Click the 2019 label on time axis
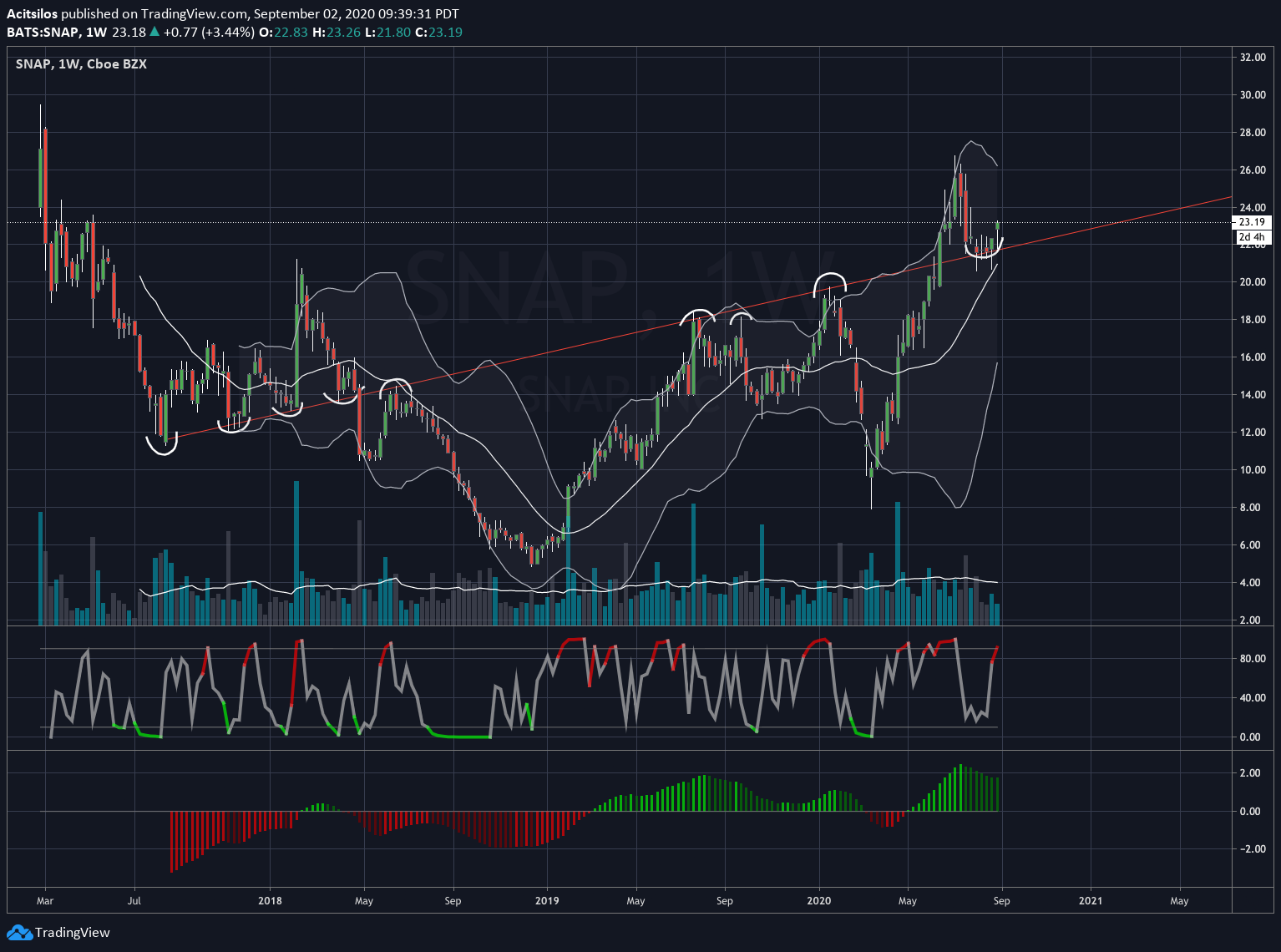 point(547,901)
